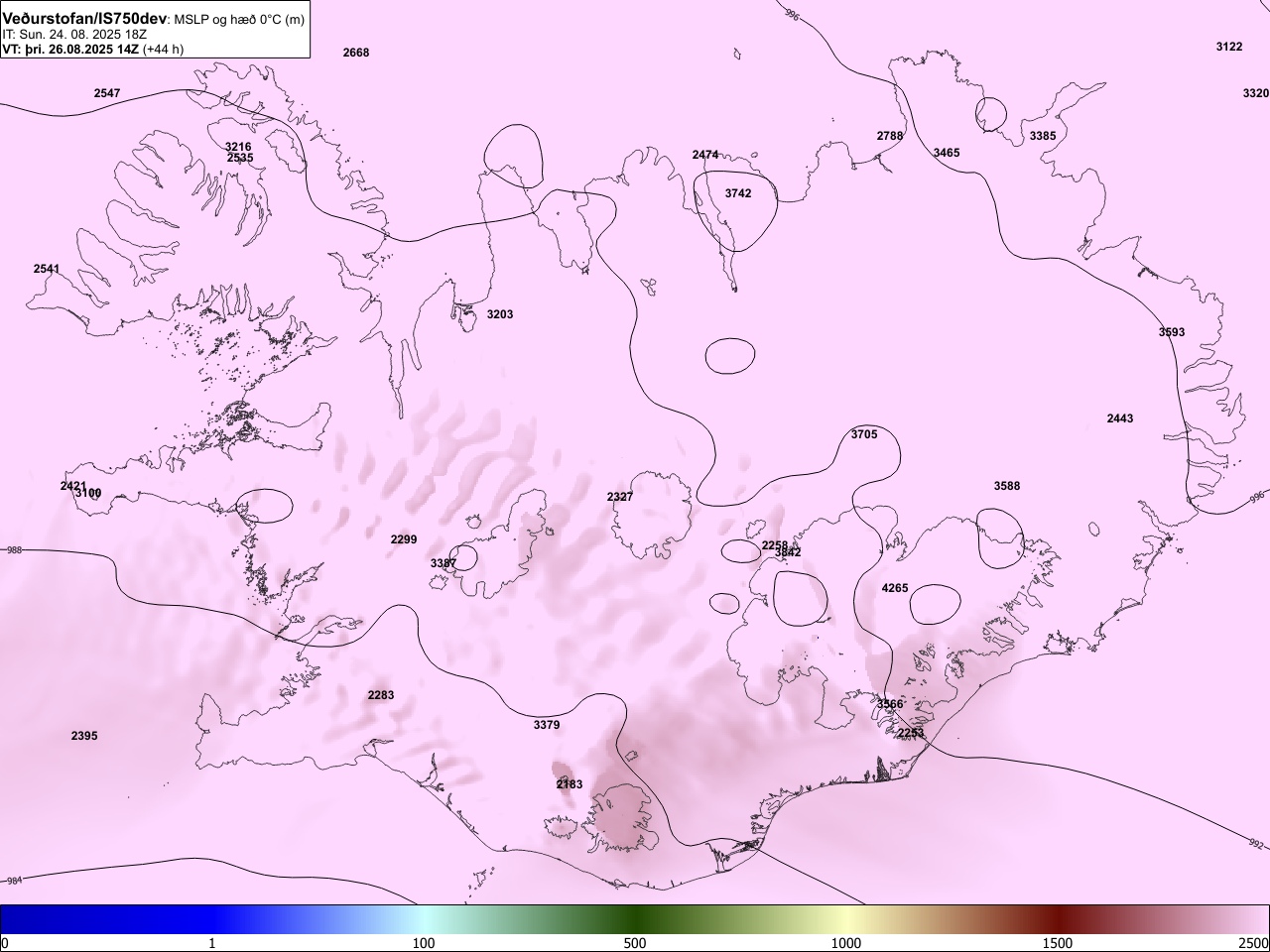Click the color scale tick label 1500
Viewport: 1270px width, 952px height.
point(1058,943)
